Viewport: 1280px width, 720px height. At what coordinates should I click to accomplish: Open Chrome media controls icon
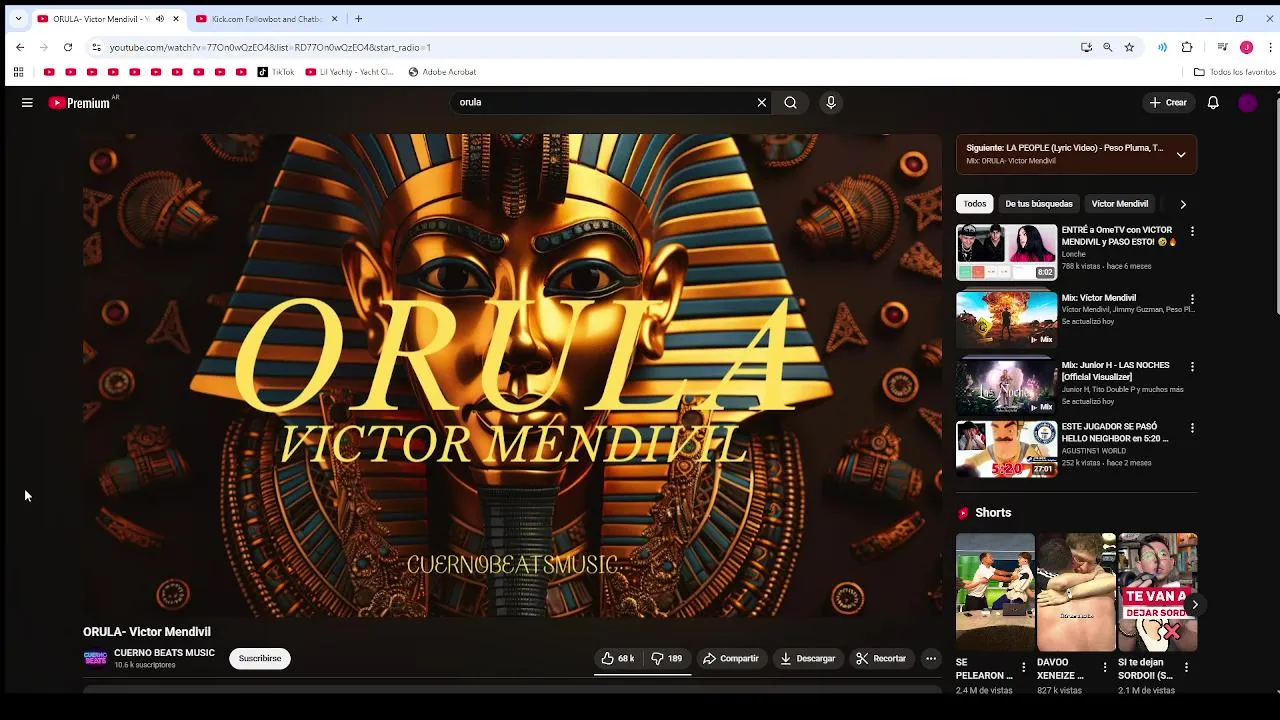1222,47
